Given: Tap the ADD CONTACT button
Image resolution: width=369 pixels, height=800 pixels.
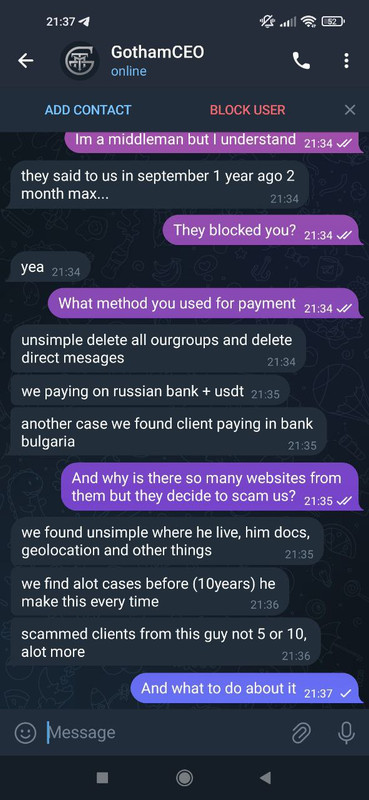Looking at the screenshot, I should pos(88,110).
